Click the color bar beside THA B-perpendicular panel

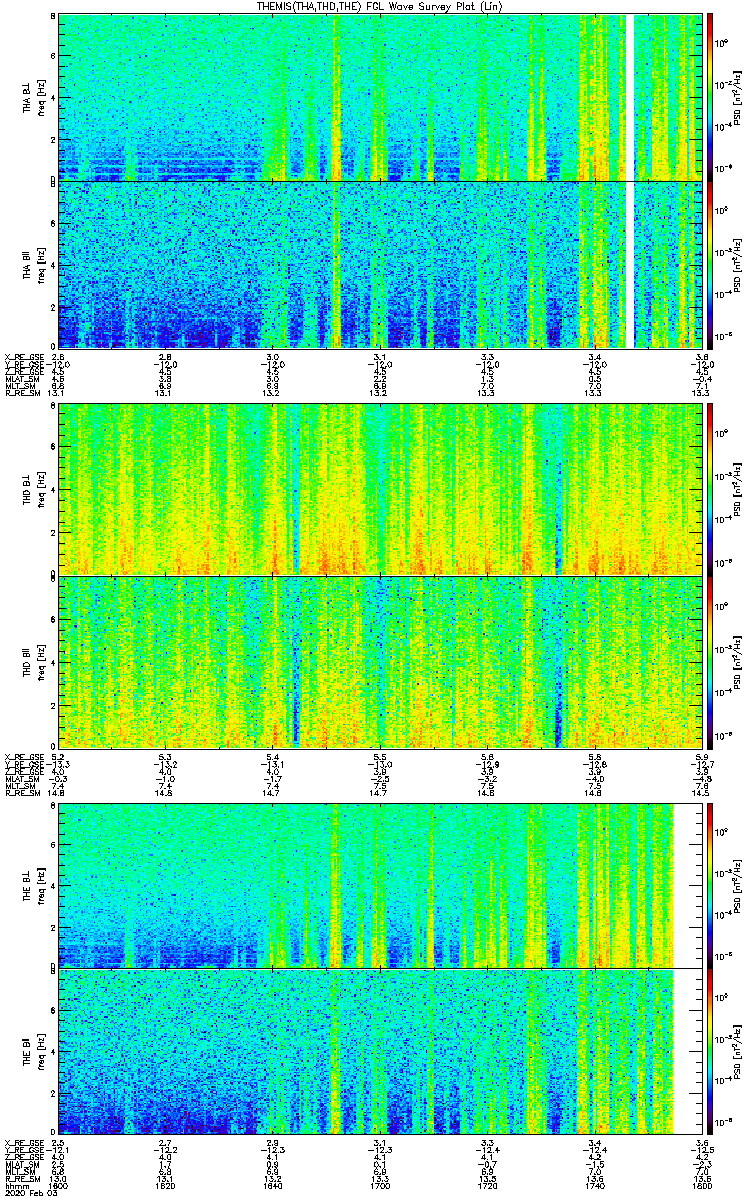[x=710, y=97]
